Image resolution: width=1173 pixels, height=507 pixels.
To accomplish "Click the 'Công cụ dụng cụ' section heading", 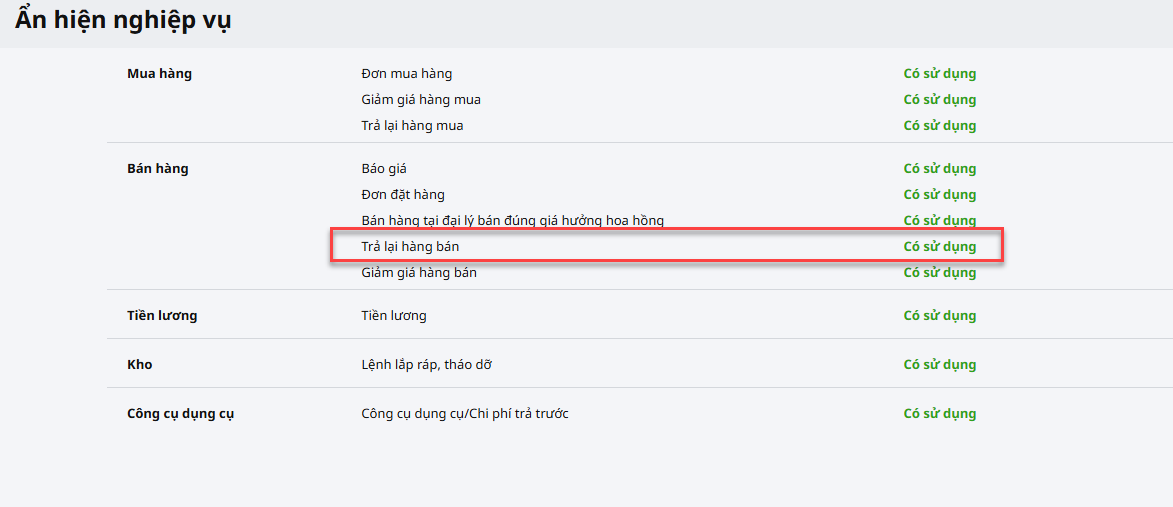I will (x=181, y=414).
